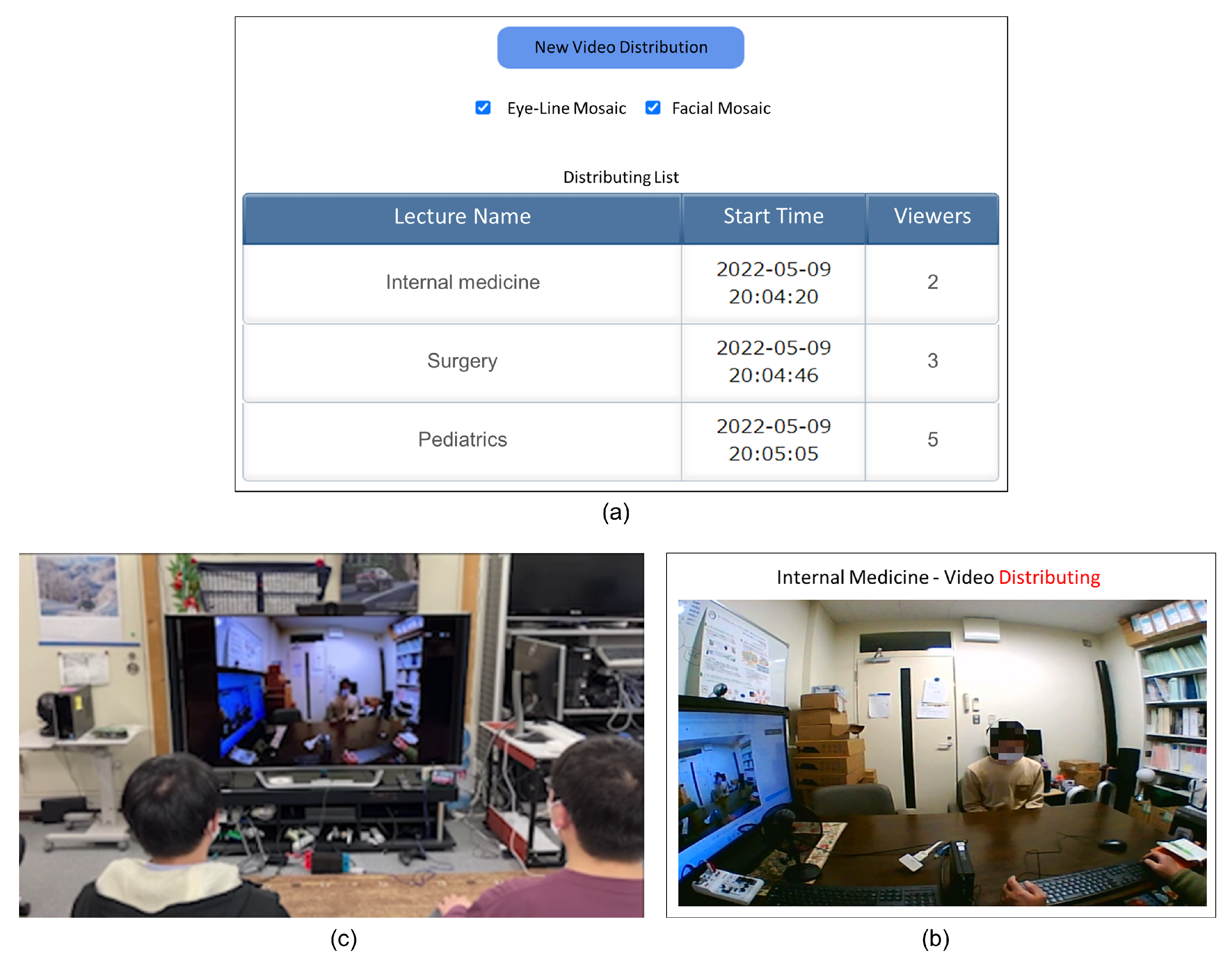
Task: Click the Internal Medicine distributing video frame
Action: tap(941, 752)
